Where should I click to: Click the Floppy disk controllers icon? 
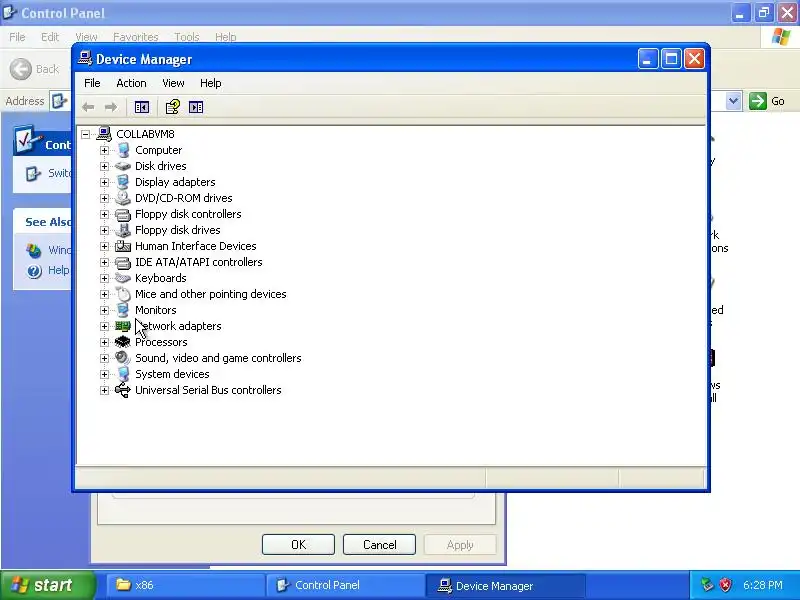[x=123, y=214]
